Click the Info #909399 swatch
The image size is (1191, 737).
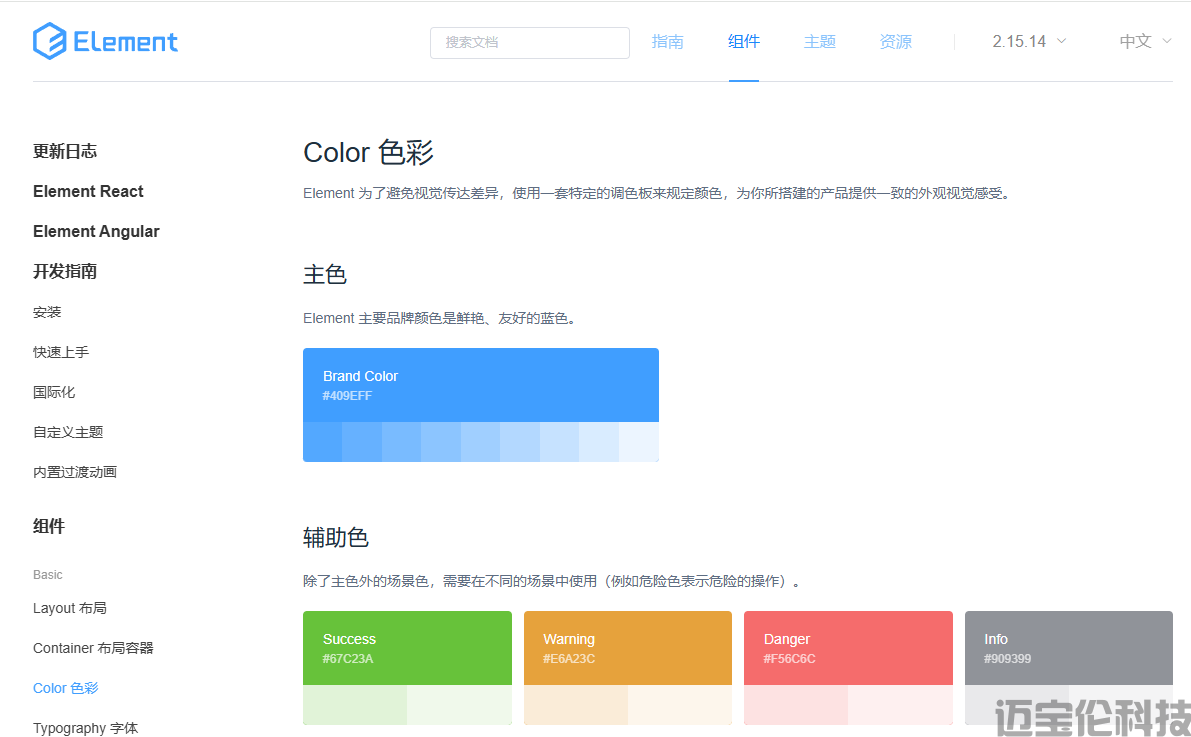pyautogui.click(x=1069, y=648)
